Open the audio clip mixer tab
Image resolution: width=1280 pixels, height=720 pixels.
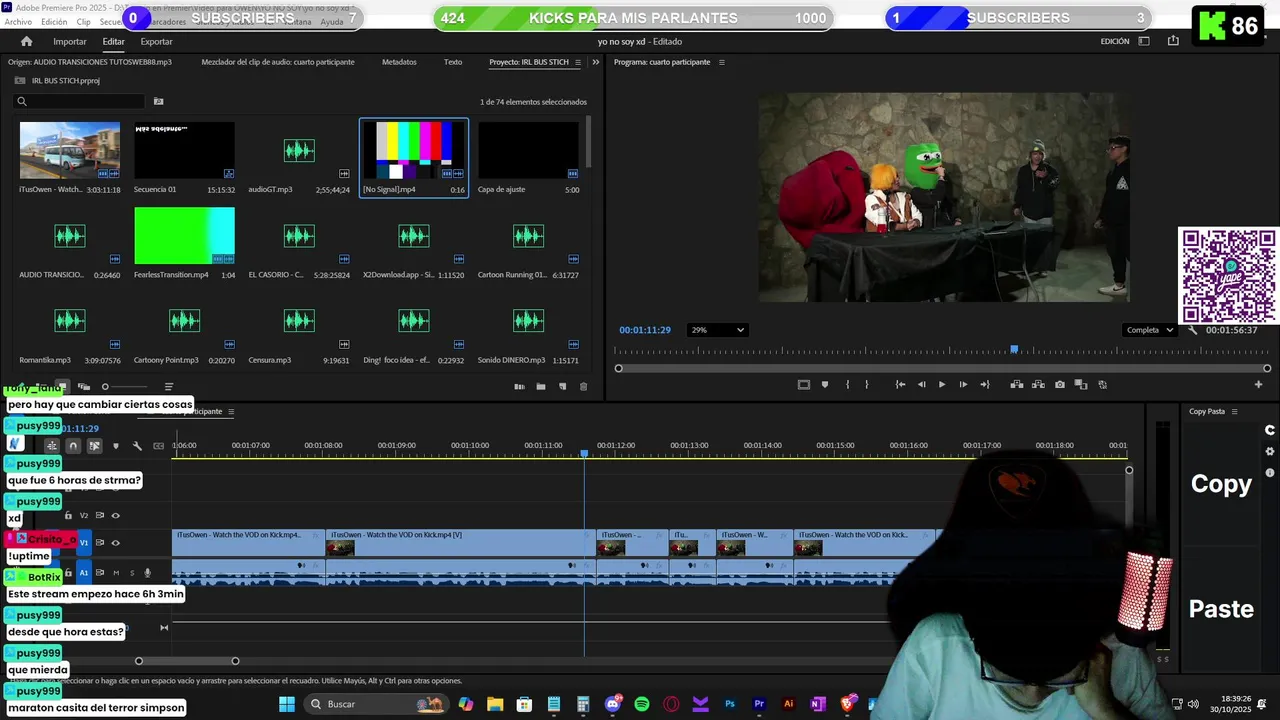pyautogui.click(x=278, y=62)
